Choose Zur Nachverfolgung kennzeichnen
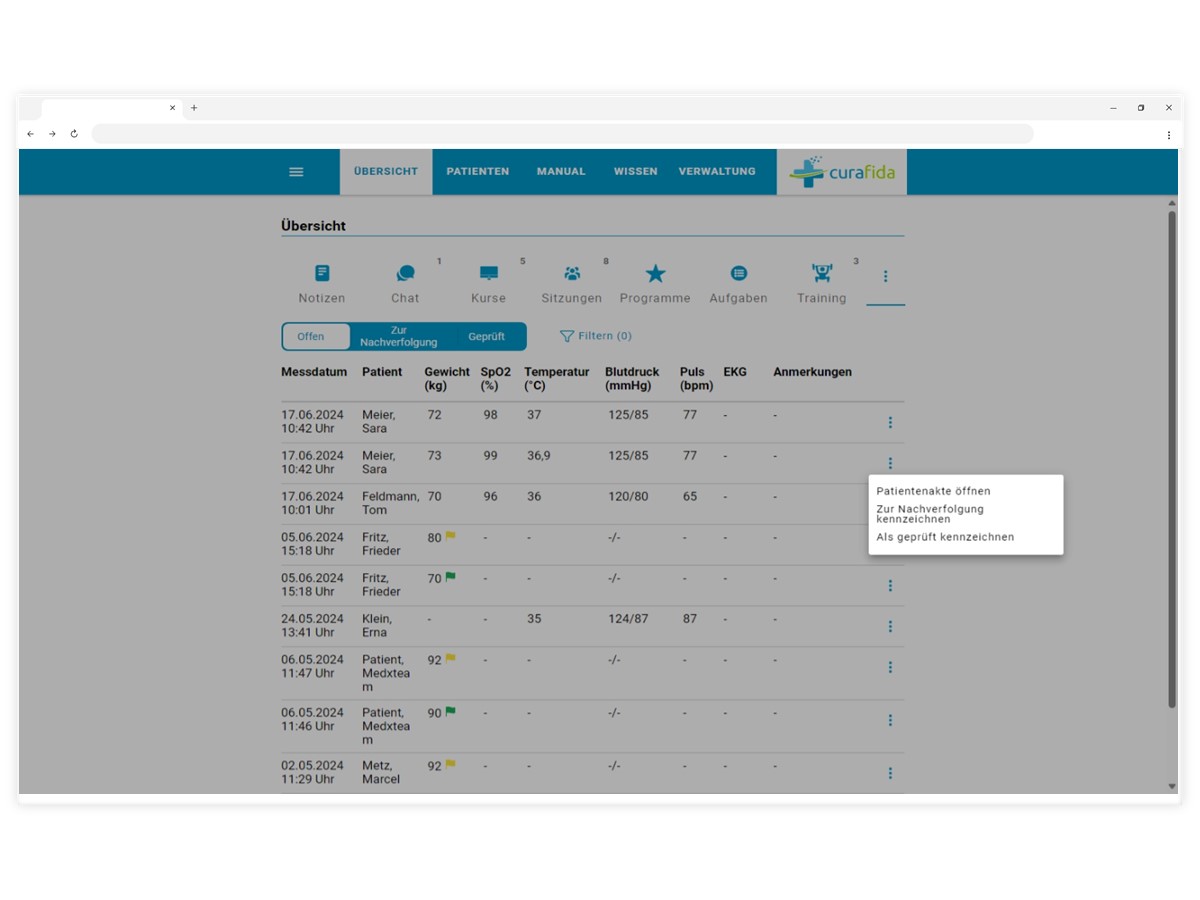Viewport: 1200px width, 900px height. [x=930, y=514]
